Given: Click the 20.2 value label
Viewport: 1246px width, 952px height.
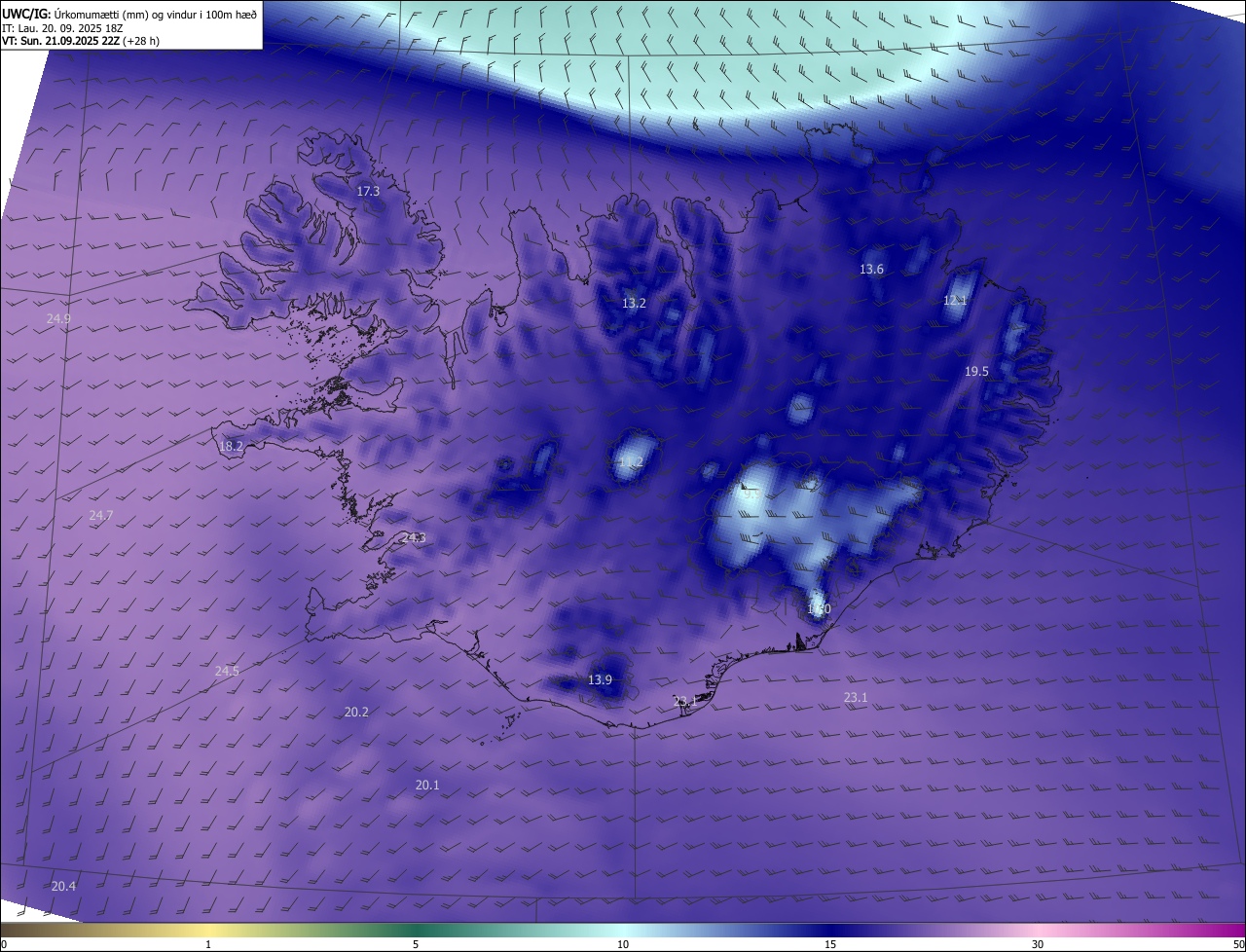Looking at the screenshot, I should [356, 713].
